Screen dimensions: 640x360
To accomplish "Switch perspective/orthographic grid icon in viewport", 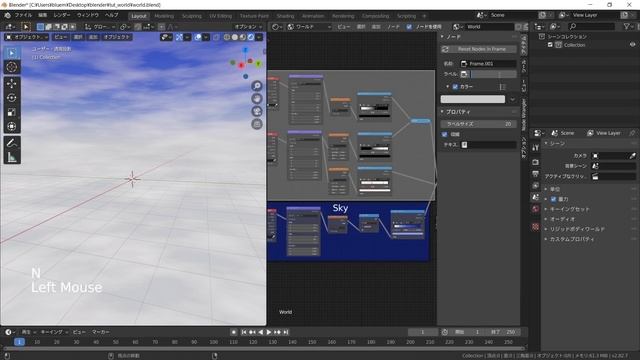I will coord(257,124).
